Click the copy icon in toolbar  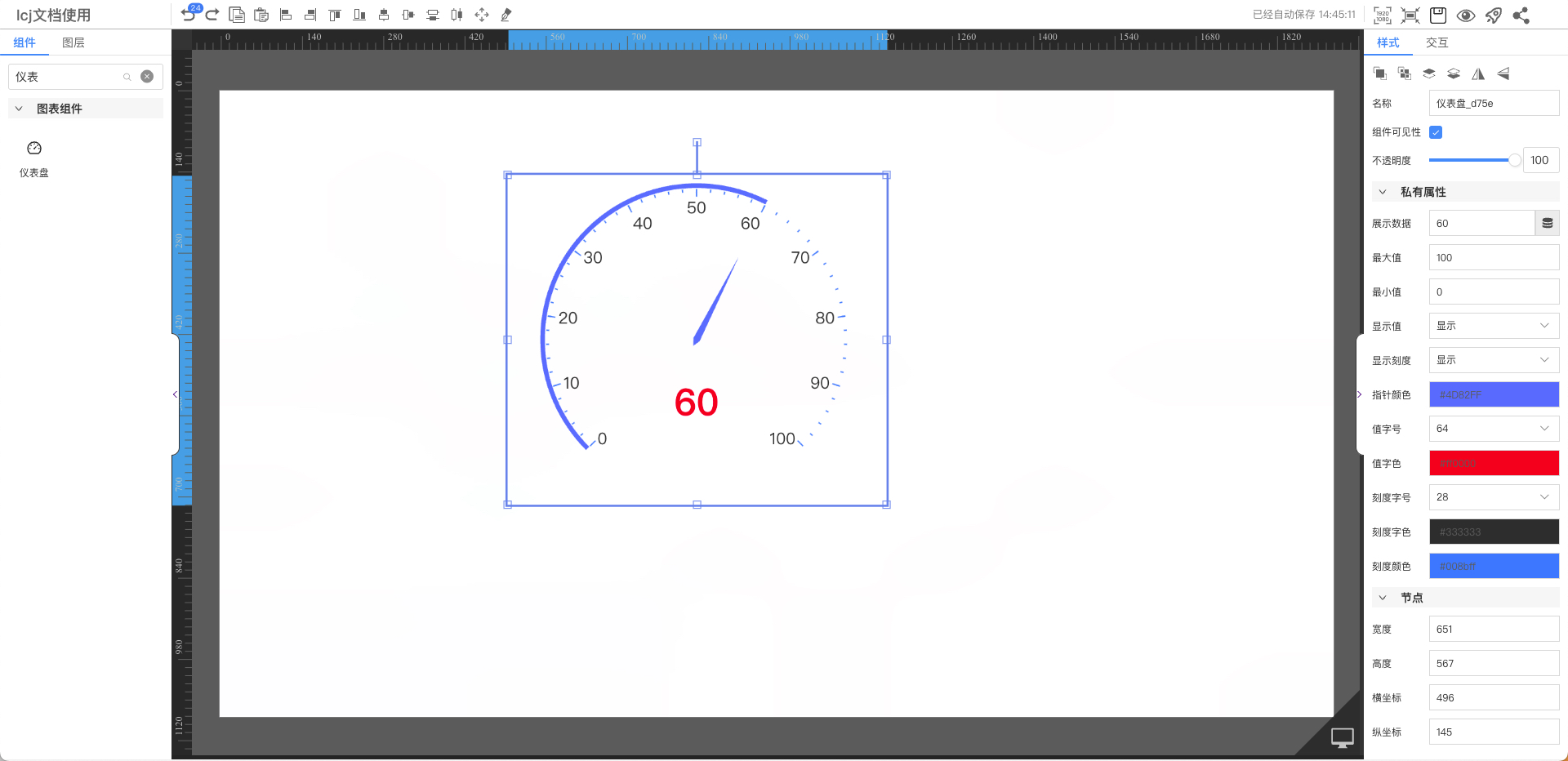(x=237, y=15)
